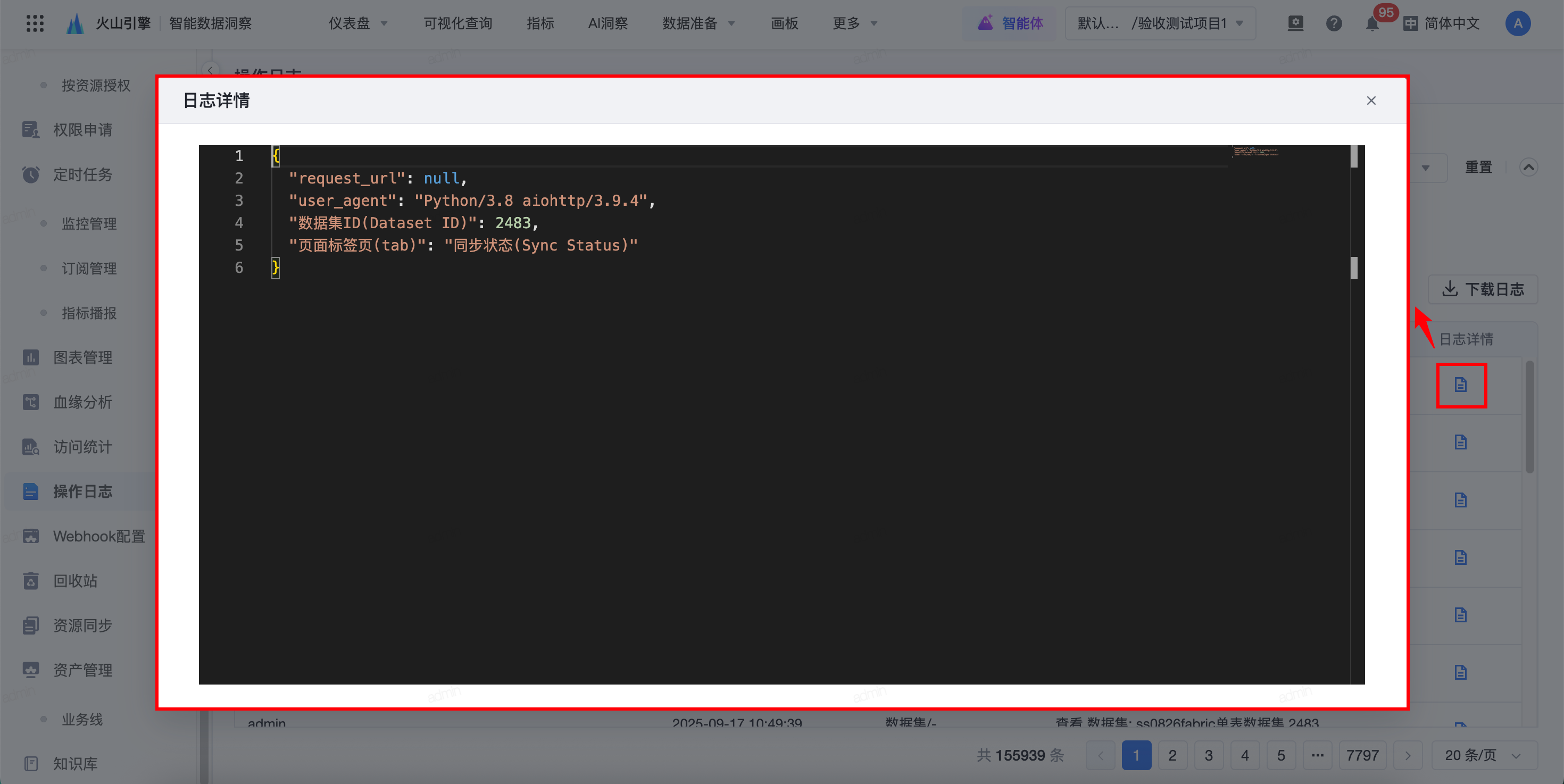Screen dimensions: 1564x784
Task: Open the screen monitor icon in header
Action: pos(1296,23)
